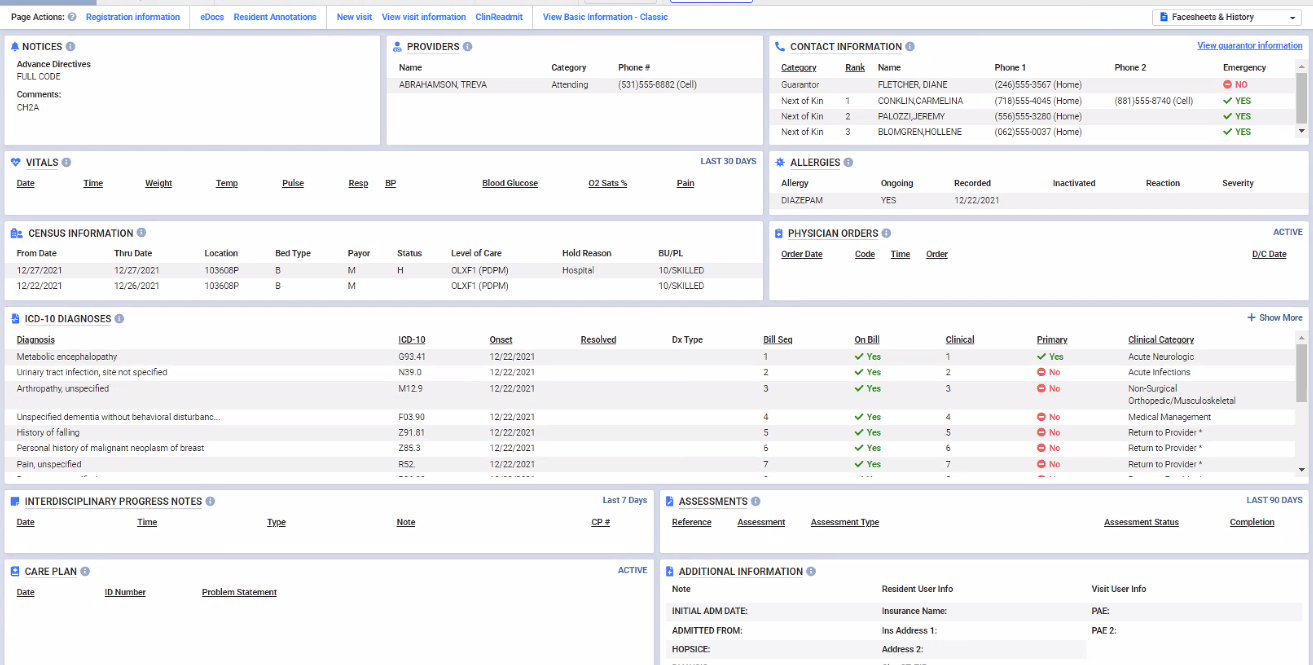Click the help icon beside Page Actions
The width and height of the screenshot is (1313, 665).
click(72, 17)
